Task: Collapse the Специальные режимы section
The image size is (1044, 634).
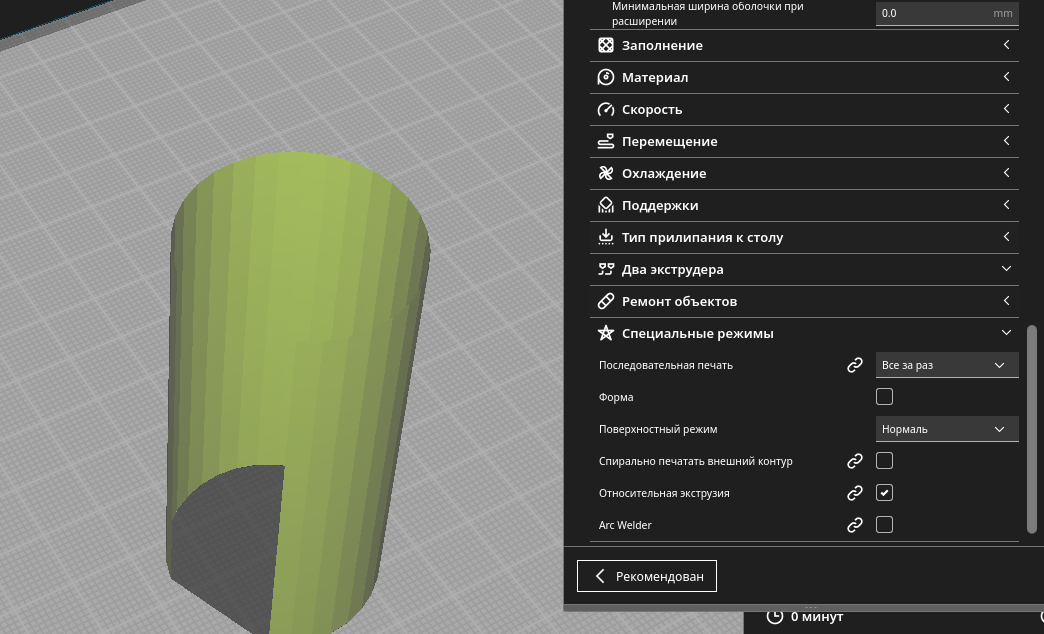Action: pyautogui.click(x=1006, y=333)
